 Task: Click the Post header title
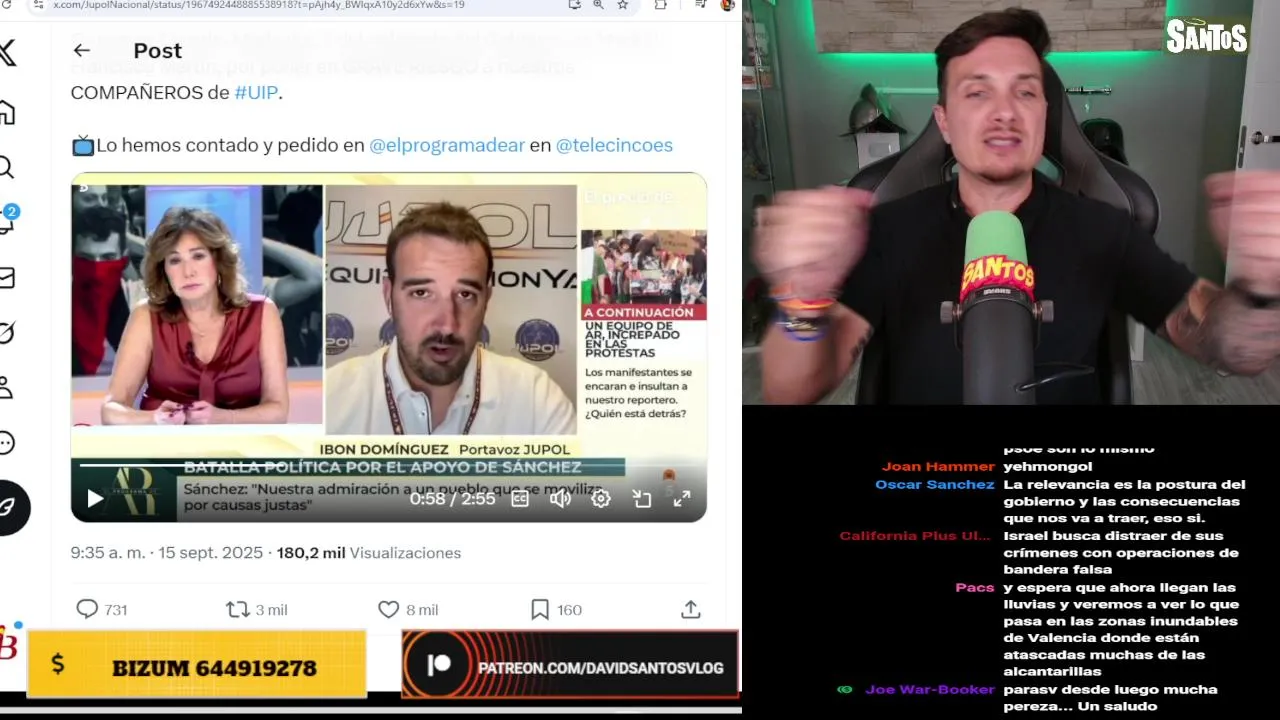pos(157,50)
